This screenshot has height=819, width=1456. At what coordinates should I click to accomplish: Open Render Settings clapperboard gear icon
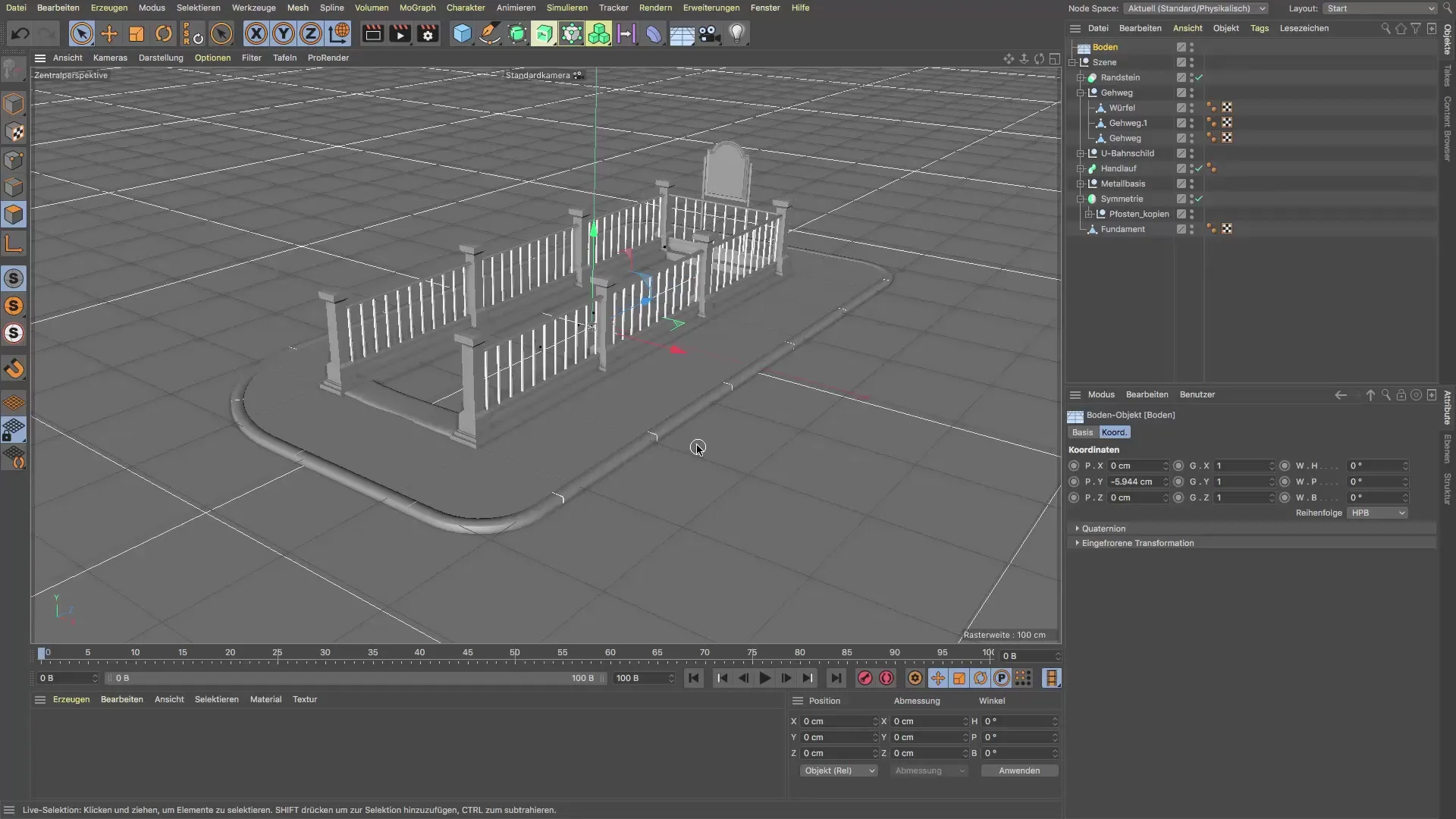click(x=428, y=34)
